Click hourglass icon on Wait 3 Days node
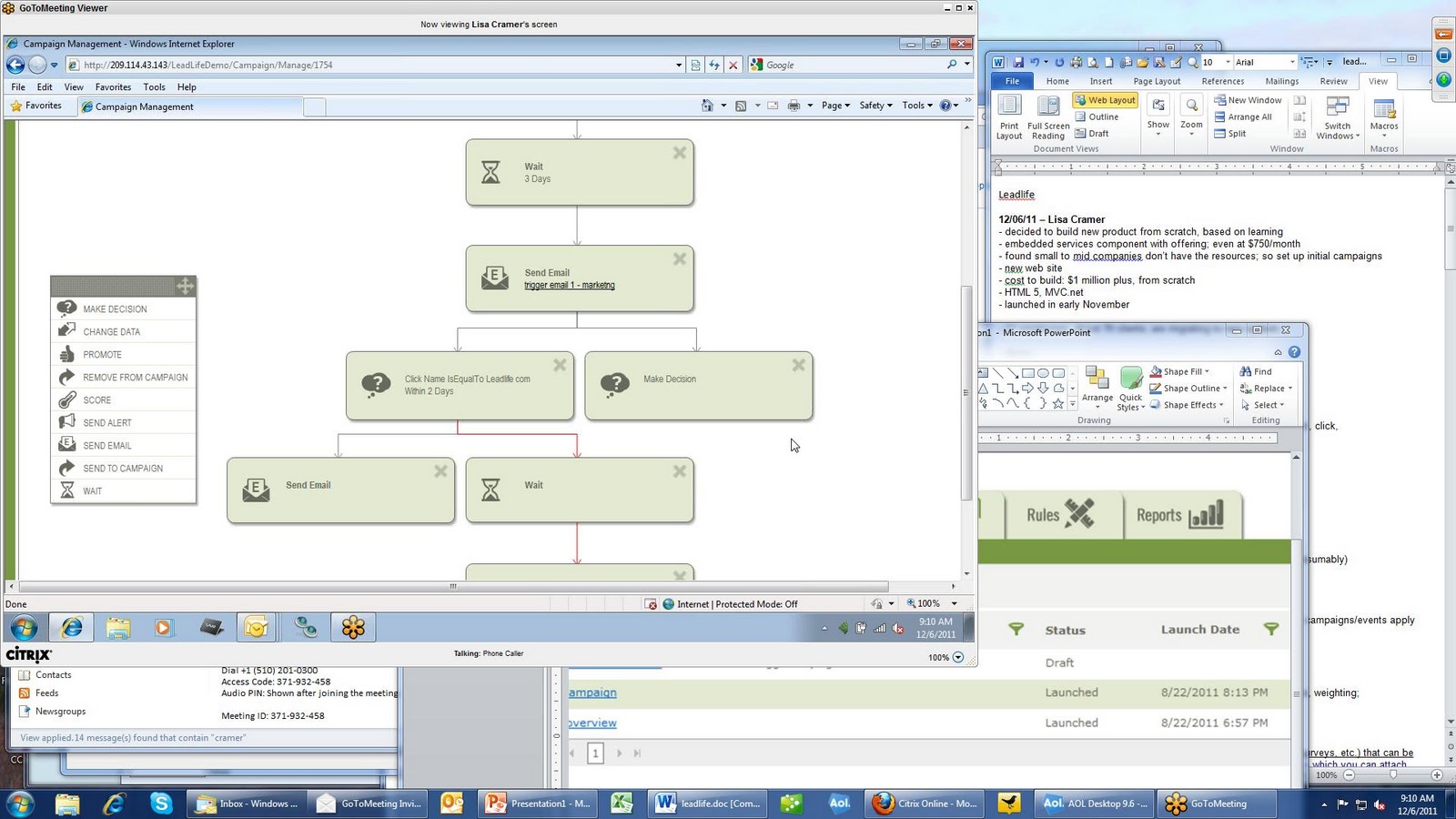1456x819 pixels. (x=490, y=172)
